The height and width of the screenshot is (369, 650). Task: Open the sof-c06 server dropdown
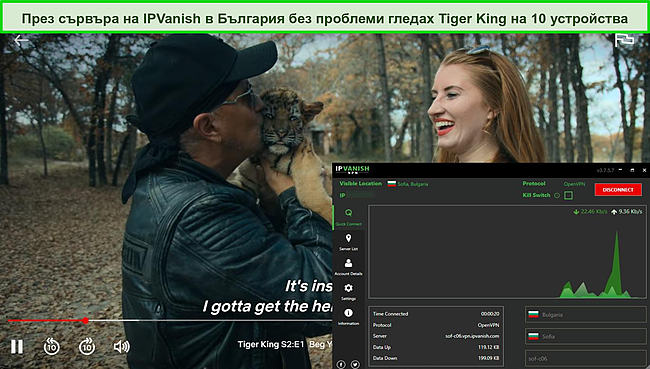click(x=586, y=358)
